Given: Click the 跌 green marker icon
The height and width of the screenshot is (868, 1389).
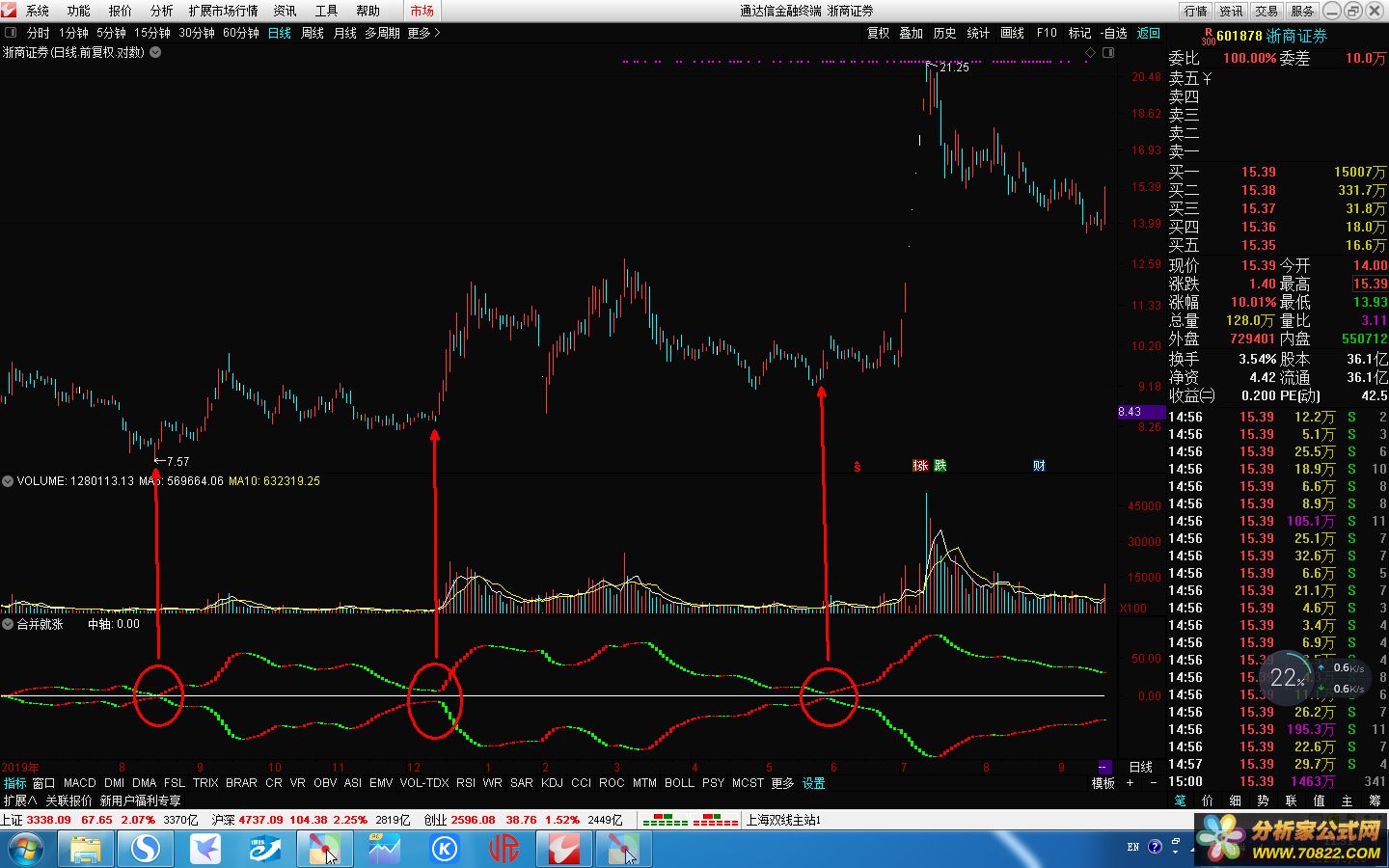Looking at the screenshot, I should coord(940,466).
